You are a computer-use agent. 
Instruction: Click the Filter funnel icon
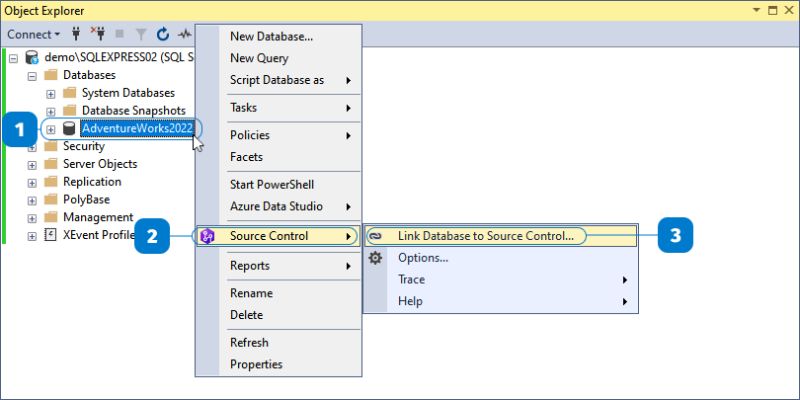pyautogui.click(x=141, y=34)
